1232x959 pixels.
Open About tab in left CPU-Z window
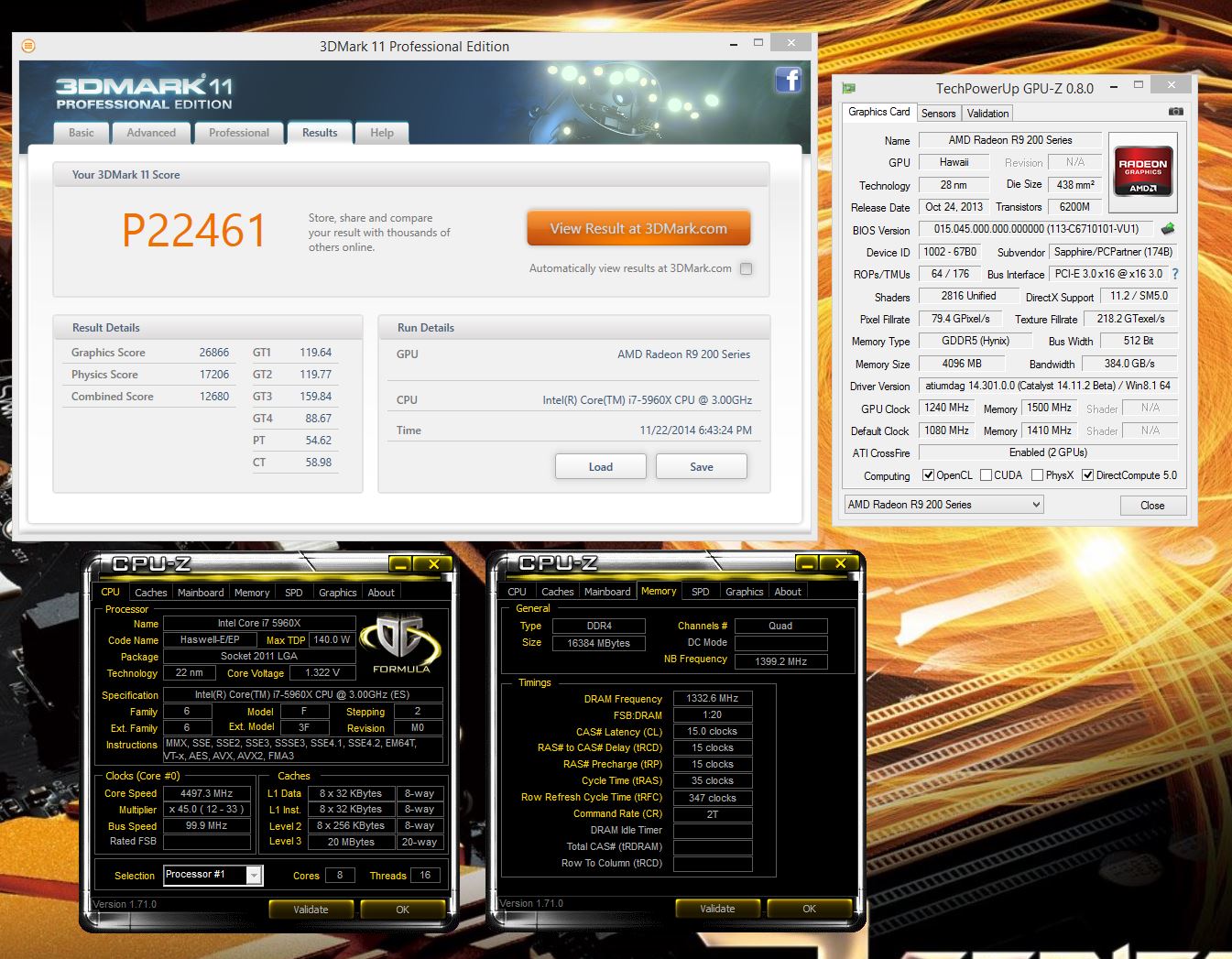(x=381, y=593)
